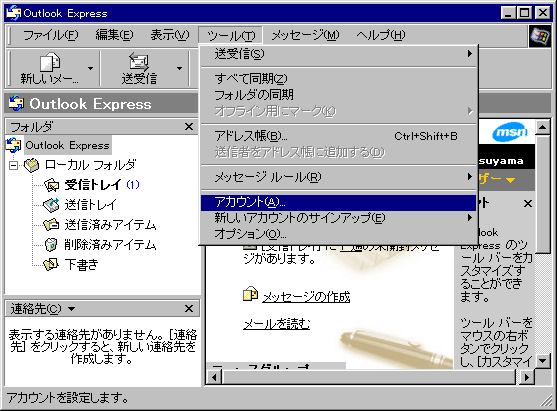Image resolution: width=557 pixels, height=411 pixels.
Task: Select アカウント(A)... in the Tools menu
Action: point(339,202)
